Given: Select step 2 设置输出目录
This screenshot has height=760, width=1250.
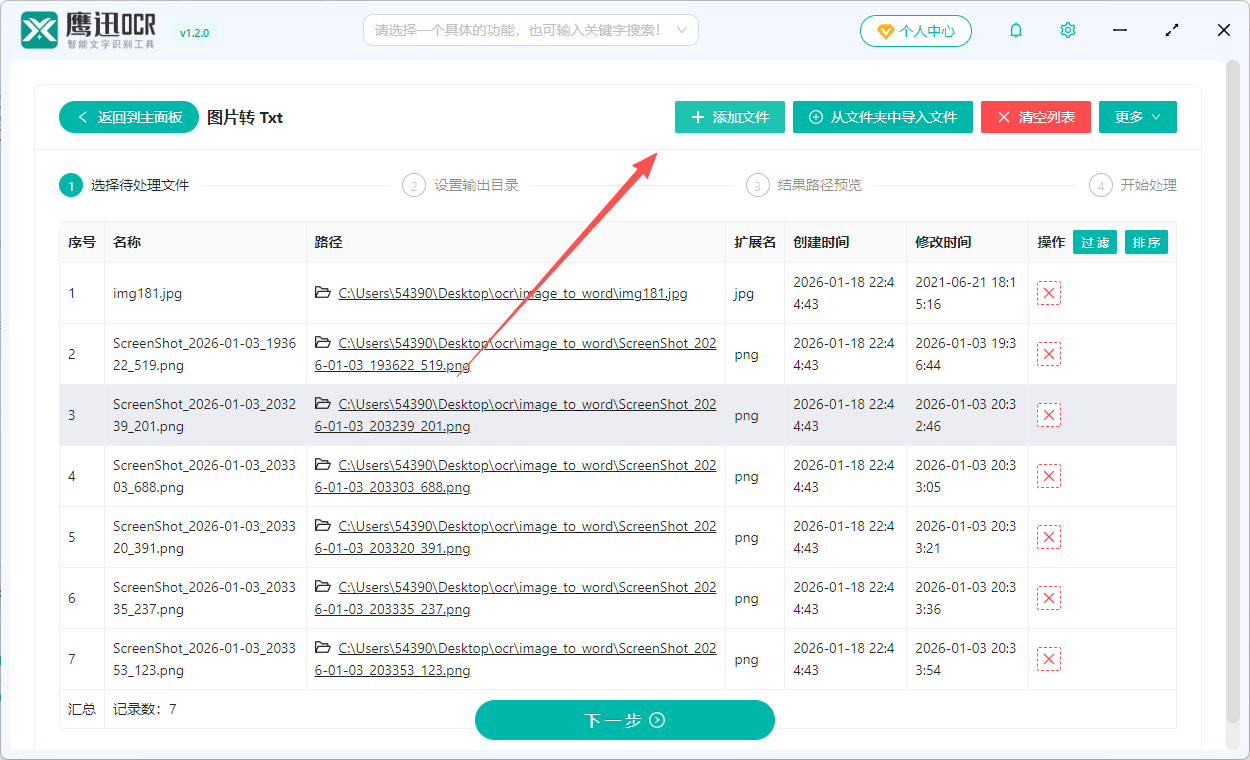Looking at the screenshot, I should (x=460, y=184).
